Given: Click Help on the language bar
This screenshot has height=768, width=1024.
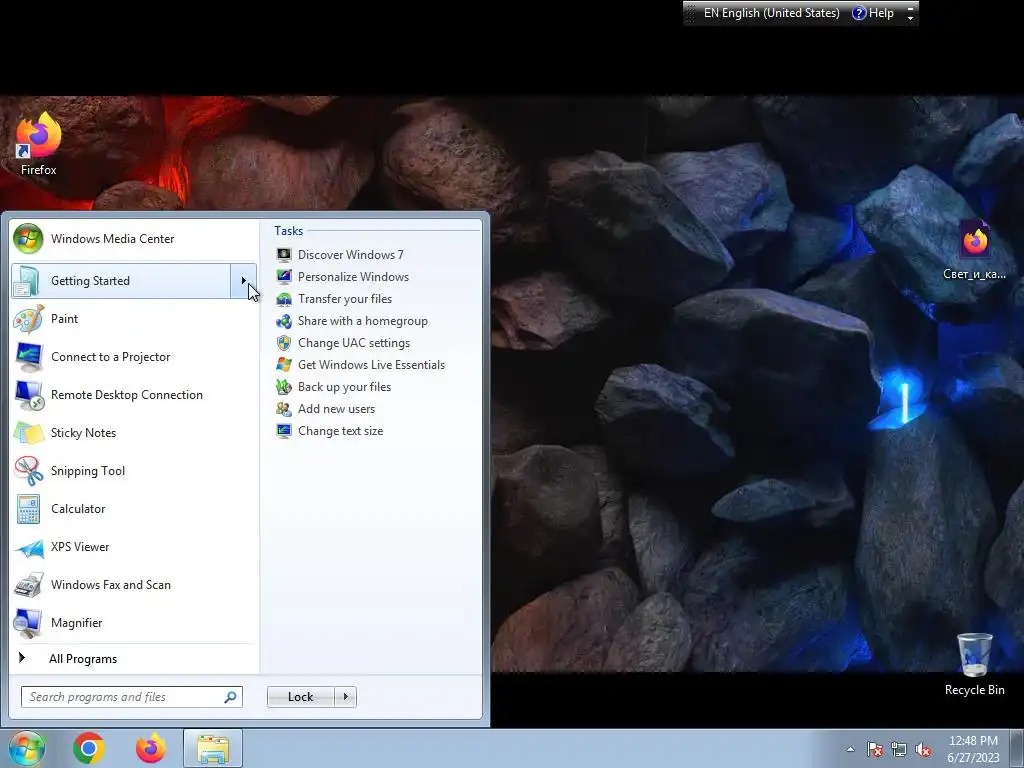Looking at the screenshot, I should [873, 13].
